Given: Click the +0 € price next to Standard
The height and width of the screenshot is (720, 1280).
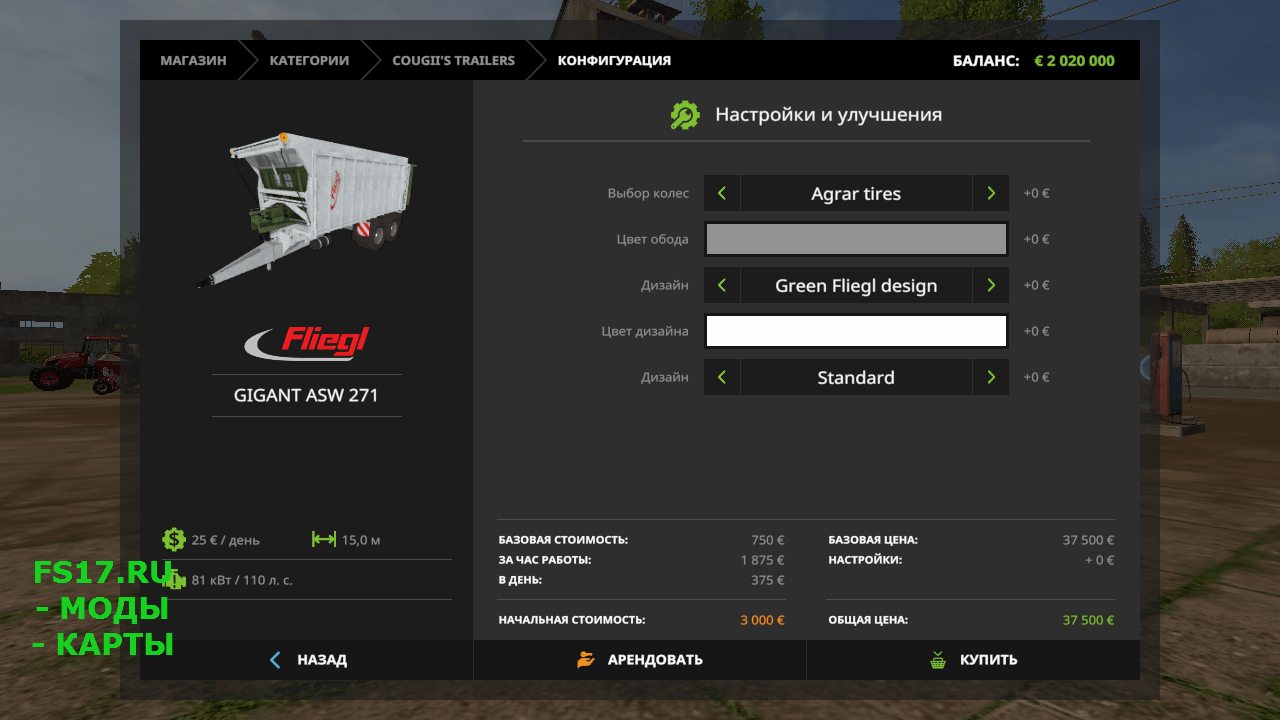Looking at the screenshot, I should 1036,377.
